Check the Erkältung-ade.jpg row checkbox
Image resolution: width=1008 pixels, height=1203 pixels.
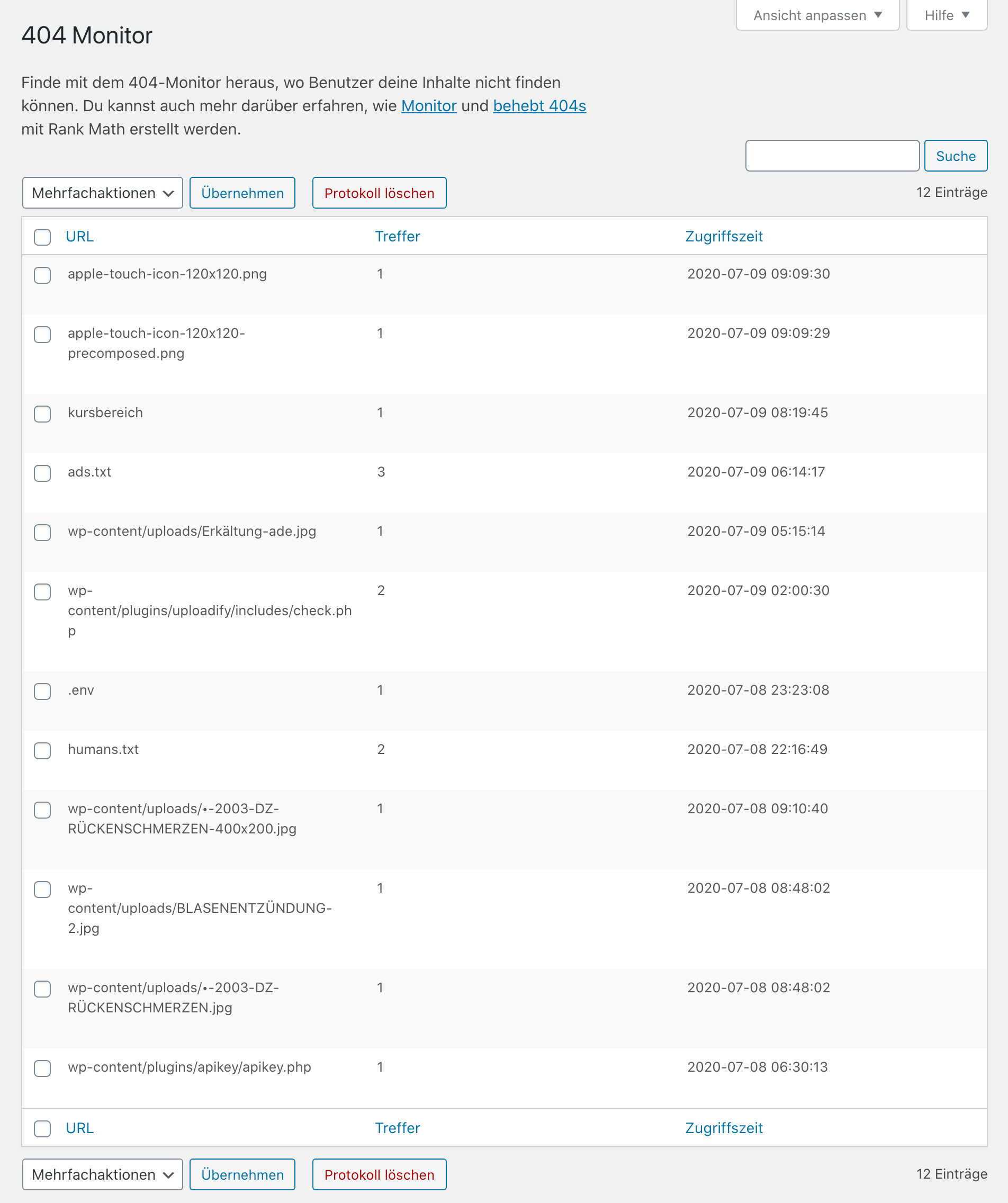pyautogui.click(x=42, y=532)
